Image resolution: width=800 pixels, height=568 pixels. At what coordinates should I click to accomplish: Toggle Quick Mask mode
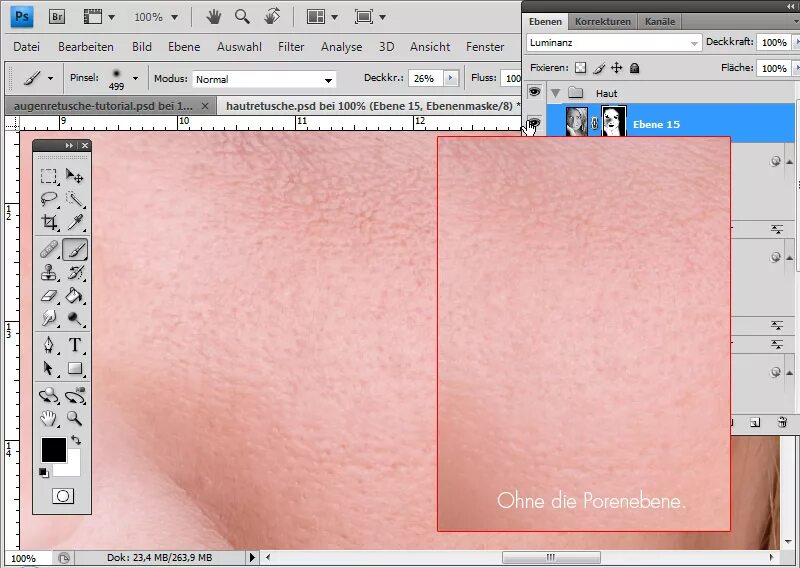coord(63,496)
